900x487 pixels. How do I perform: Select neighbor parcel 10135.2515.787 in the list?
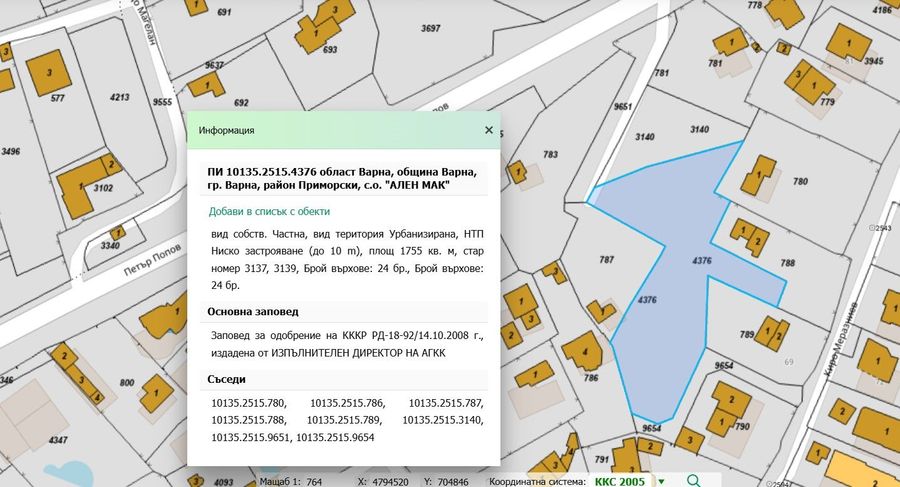point(446,403)
